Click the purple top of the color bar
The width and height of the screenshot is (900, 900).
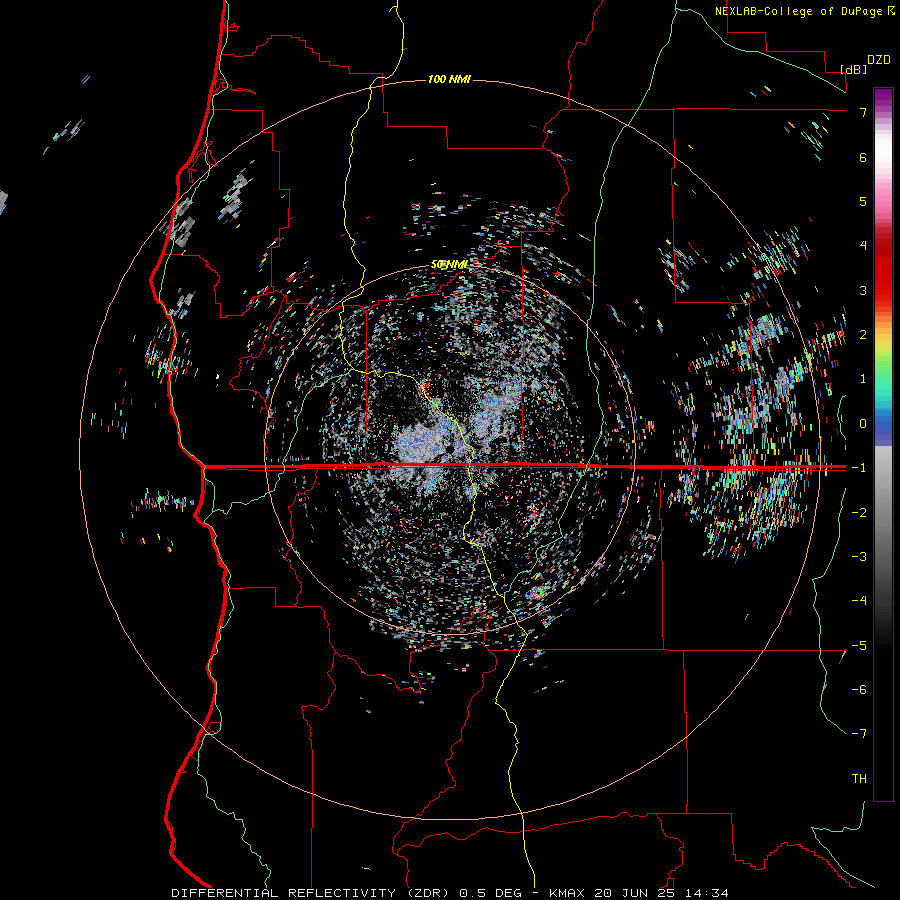[883, 96]
